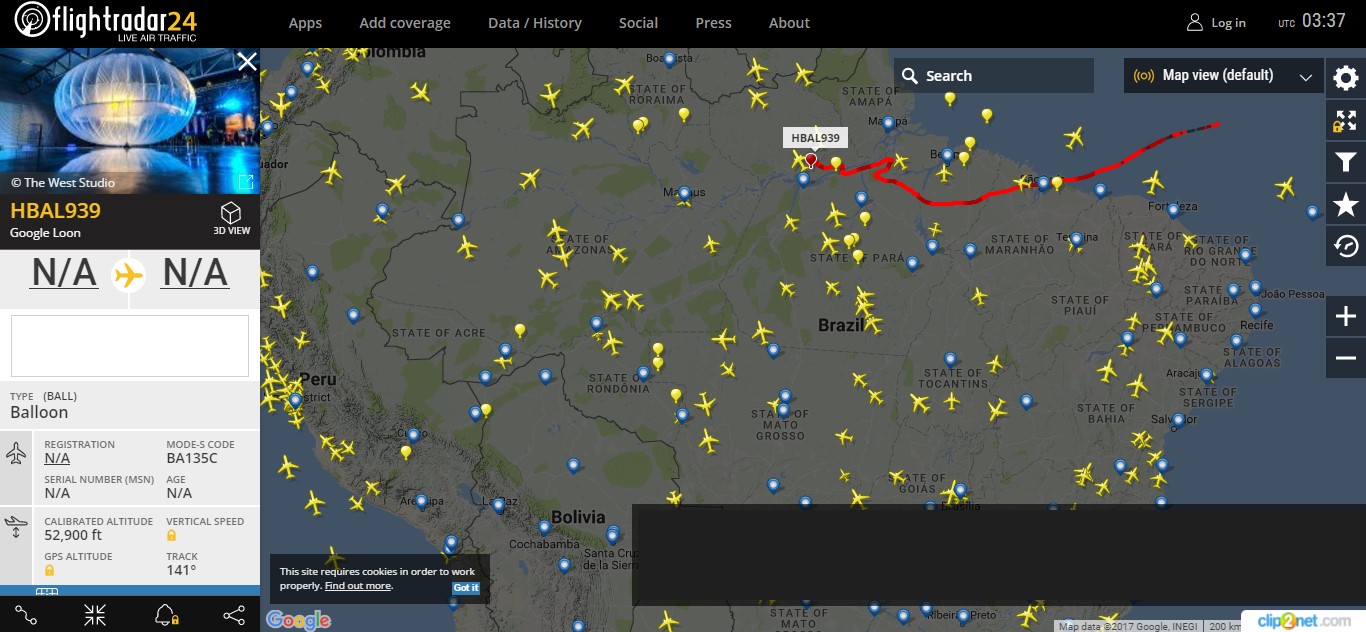Open the Data / History menu
1366x632 pixels.
click(535, 23)
